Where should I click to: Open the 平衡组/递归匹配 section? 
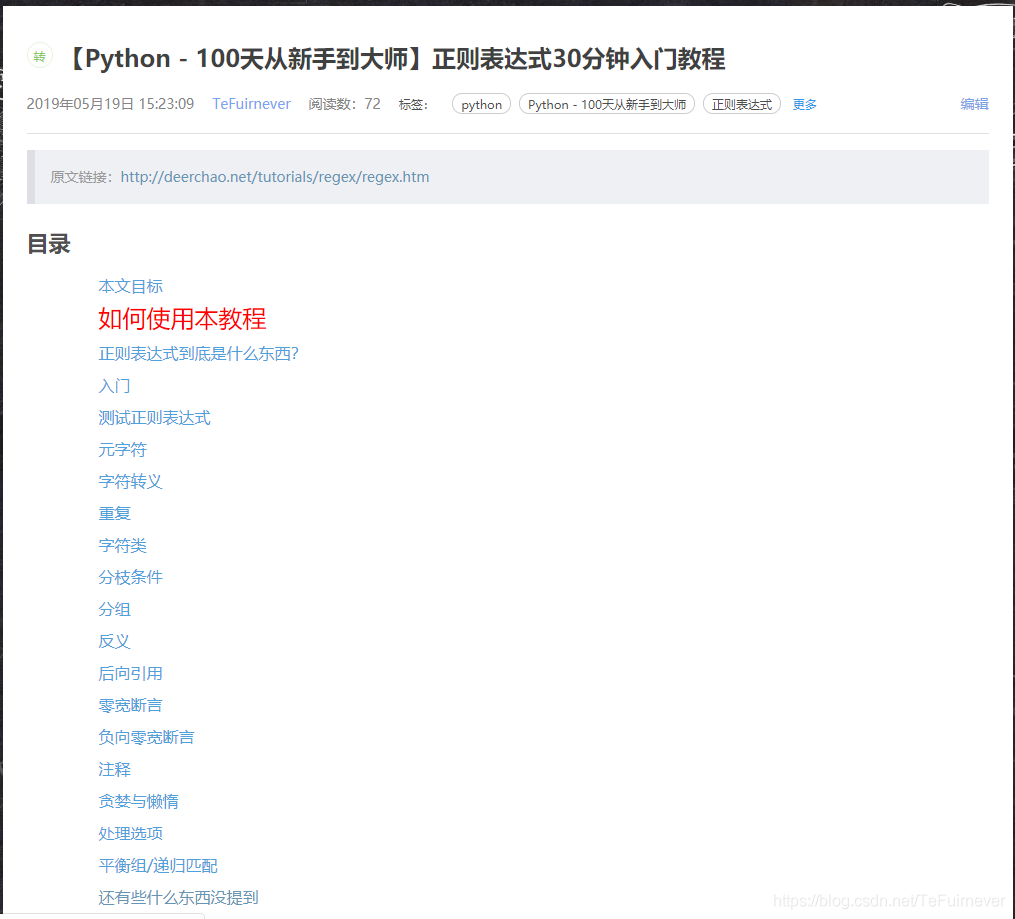(x=157, y=865)
